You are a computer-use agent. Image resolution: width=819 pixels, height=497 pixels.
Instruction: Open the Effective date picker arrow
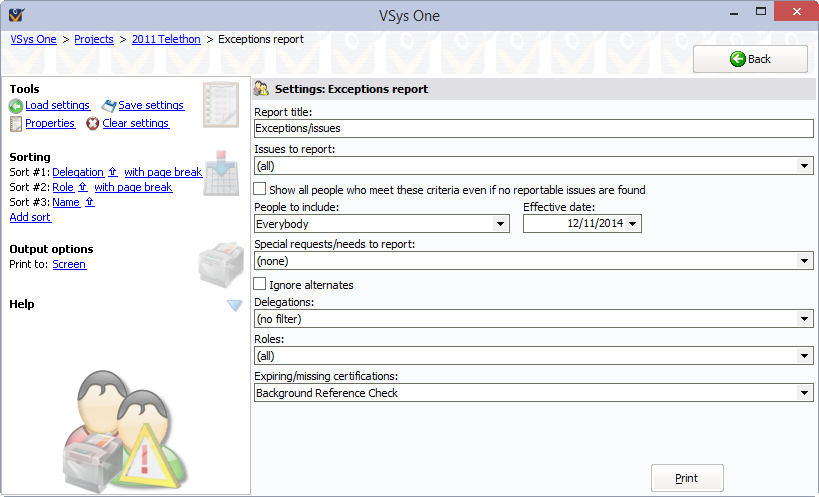click(x=633, y=223)
